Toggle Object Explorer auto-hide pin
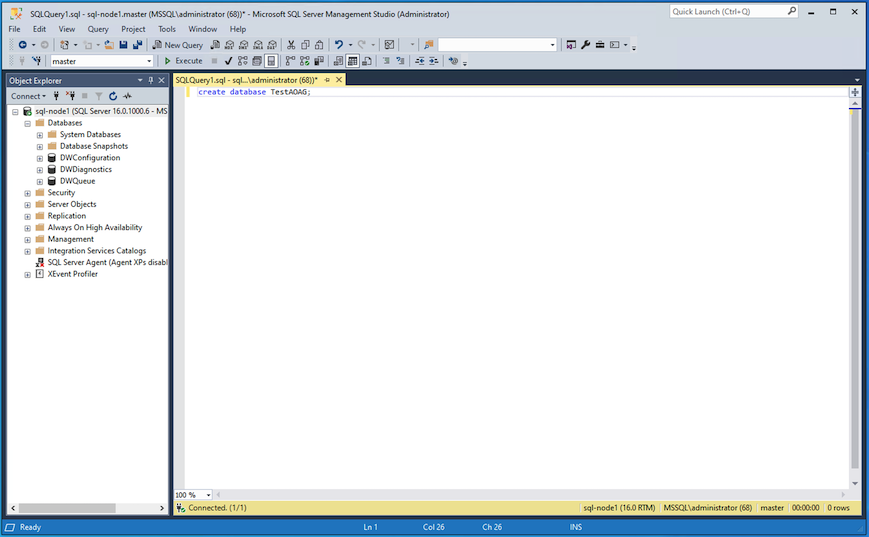This screenshot has height=537, width=869. 150,80
